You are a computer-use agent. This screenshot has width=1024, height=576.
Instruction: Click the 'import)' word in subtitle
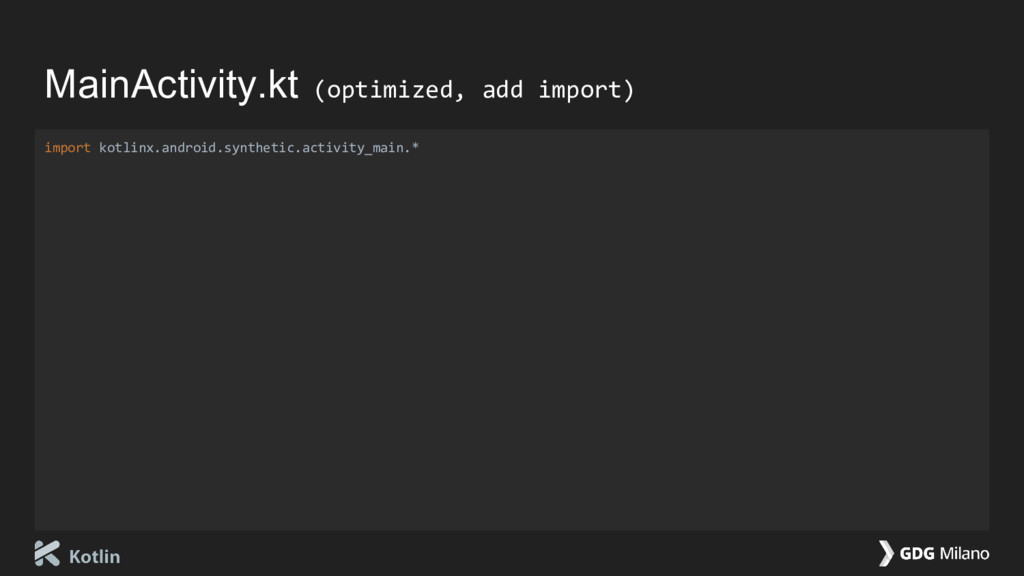(x=586, y=90)
